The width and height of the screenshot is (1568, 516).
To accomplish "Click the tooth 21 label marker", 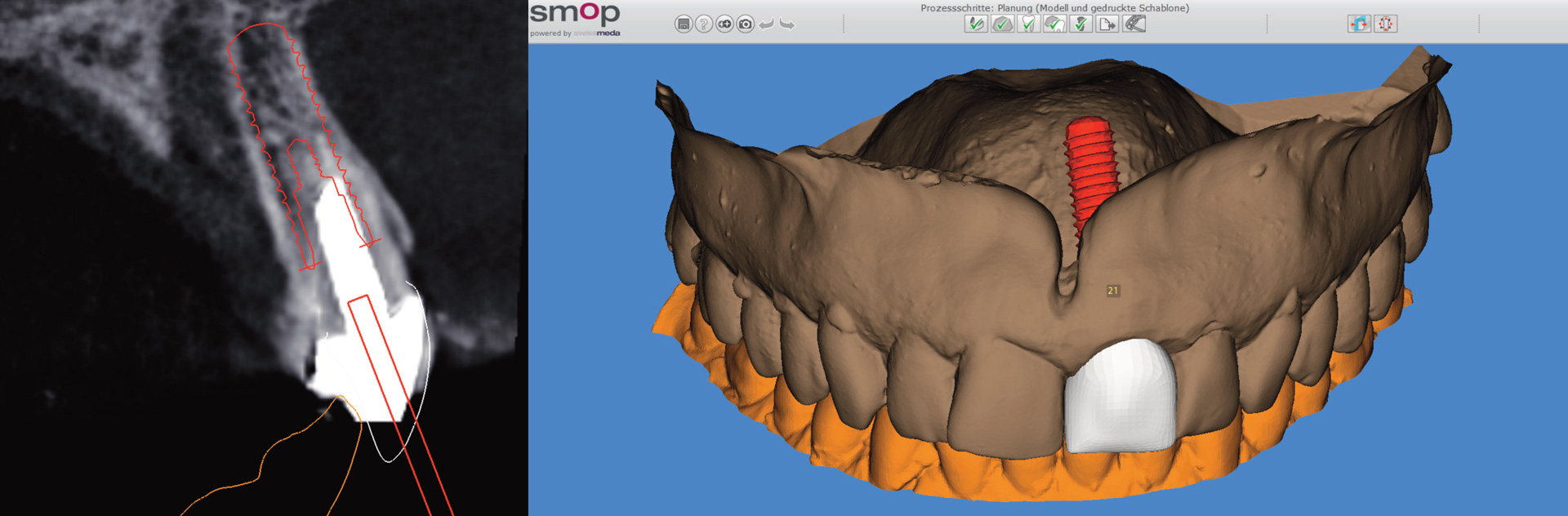I will click(1112, 291).
